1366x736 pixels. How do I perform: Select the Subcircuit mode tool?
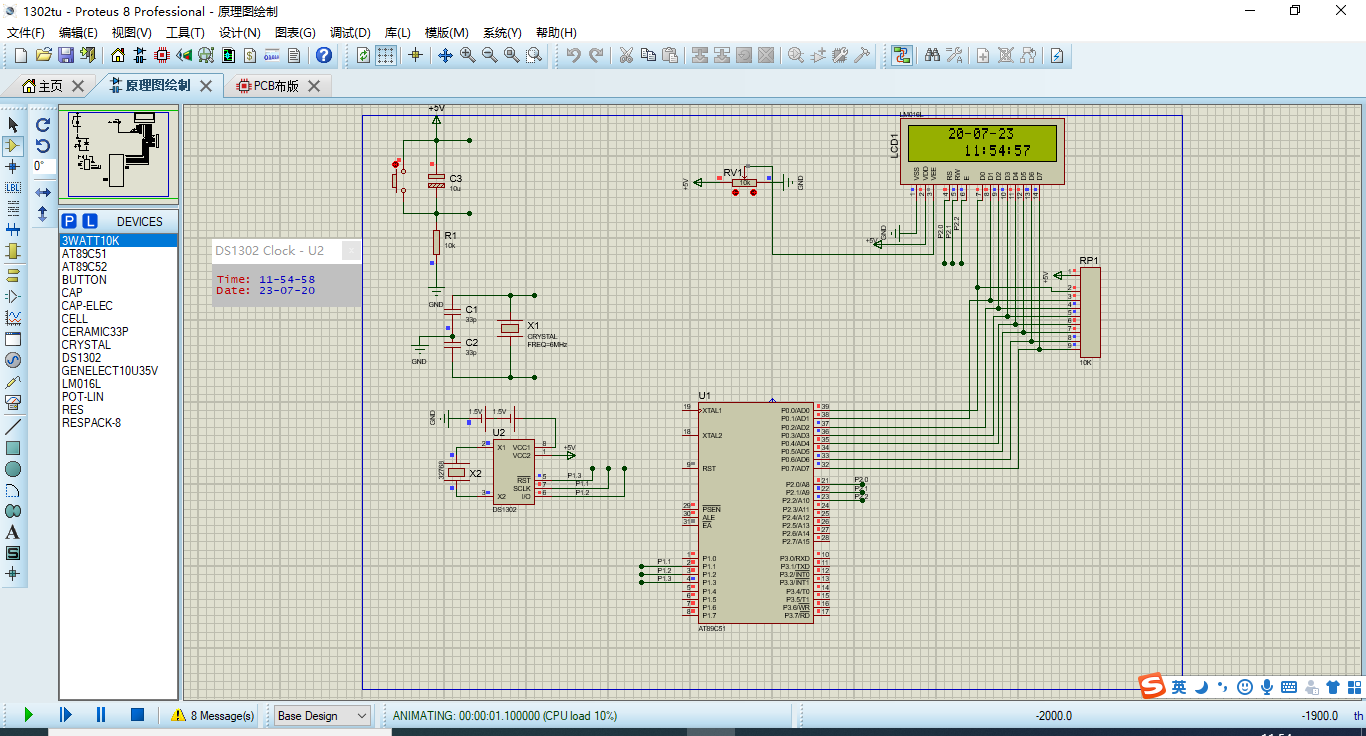coord(13,251)
